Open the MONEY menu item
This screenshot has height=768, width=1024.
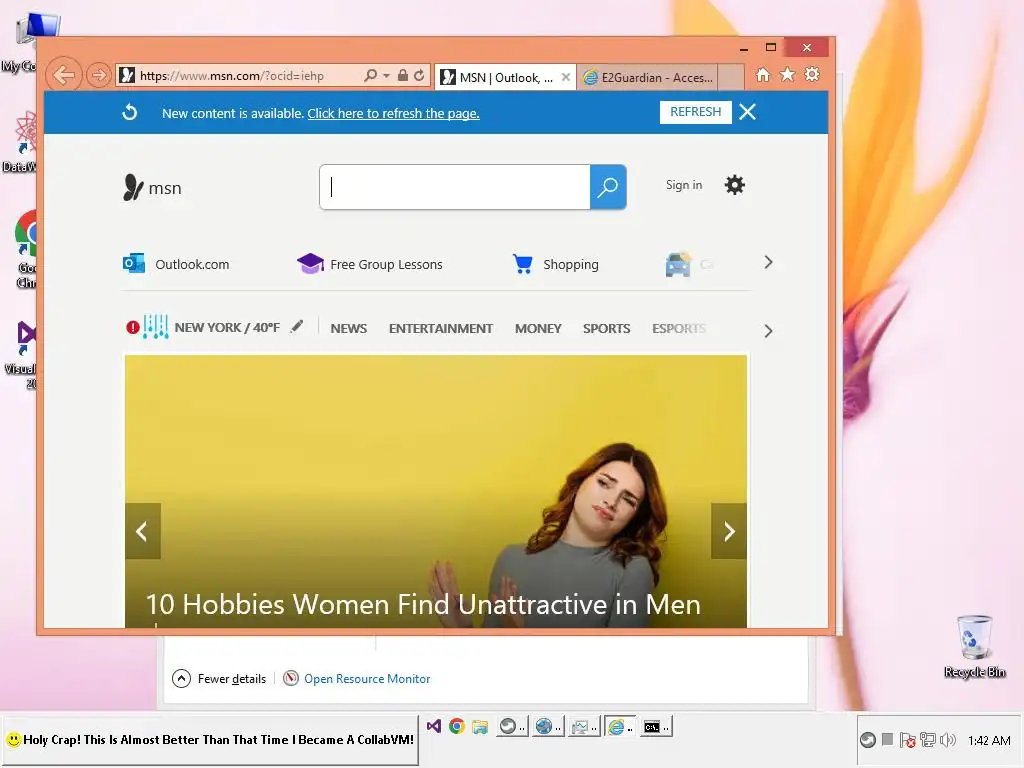(538, 328)
